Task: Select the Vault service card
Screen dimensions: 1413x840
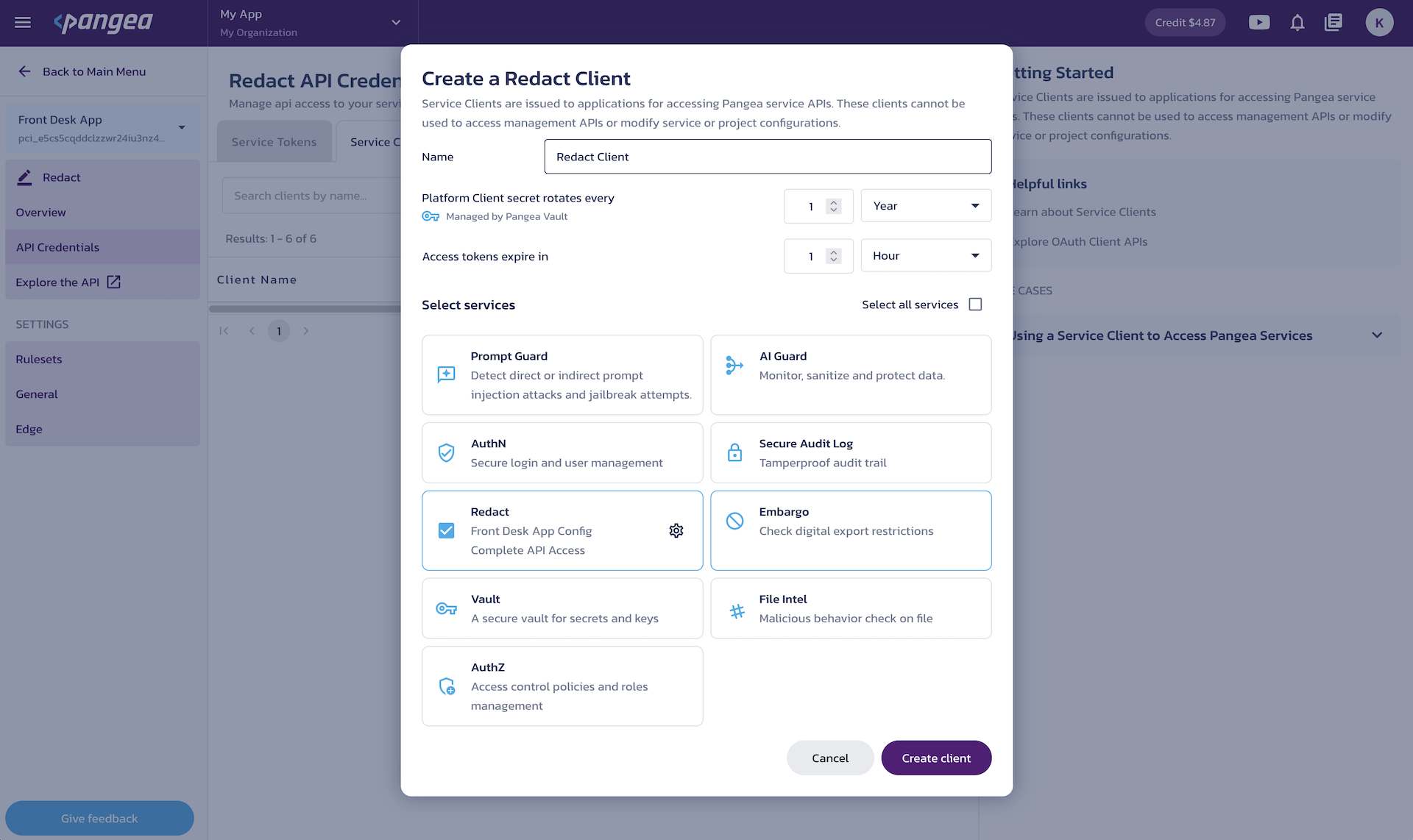Action: 562,608
